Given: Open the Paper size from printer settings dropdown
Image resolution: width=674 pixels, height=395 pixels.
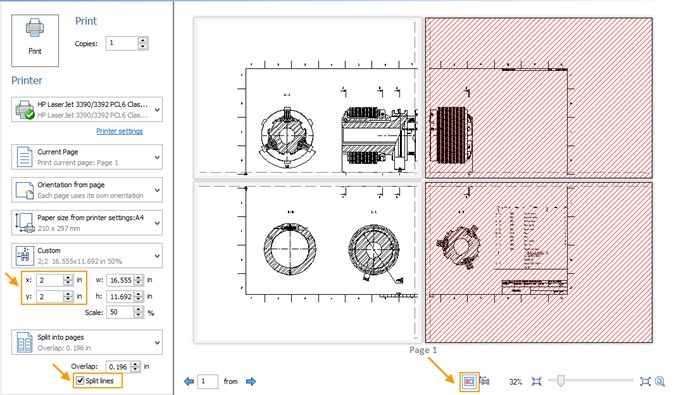Looking at the screenshot, I should [x=87, y=223].
